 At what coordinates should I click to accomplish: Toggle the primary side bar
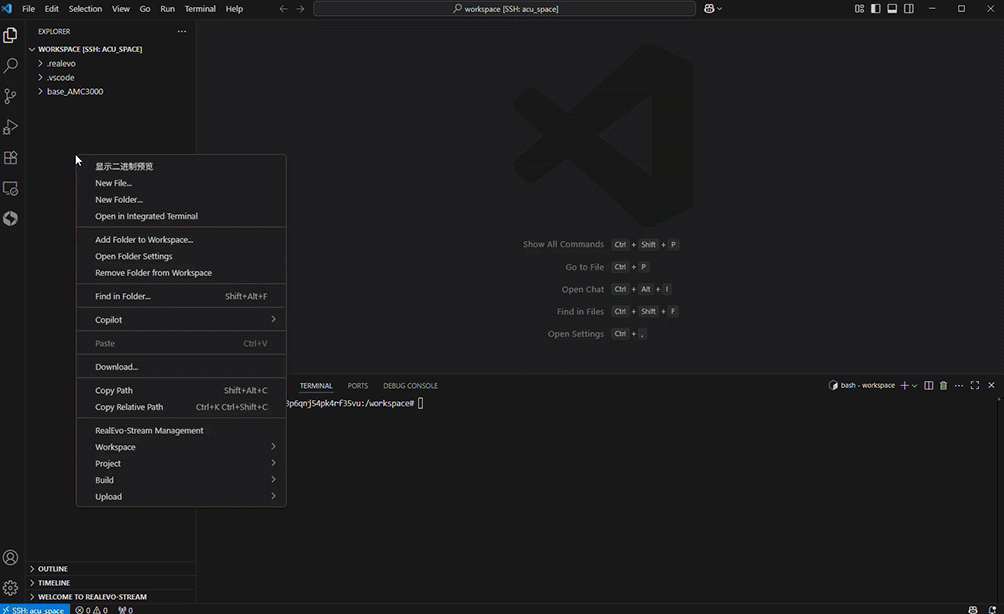click(875, 9)
